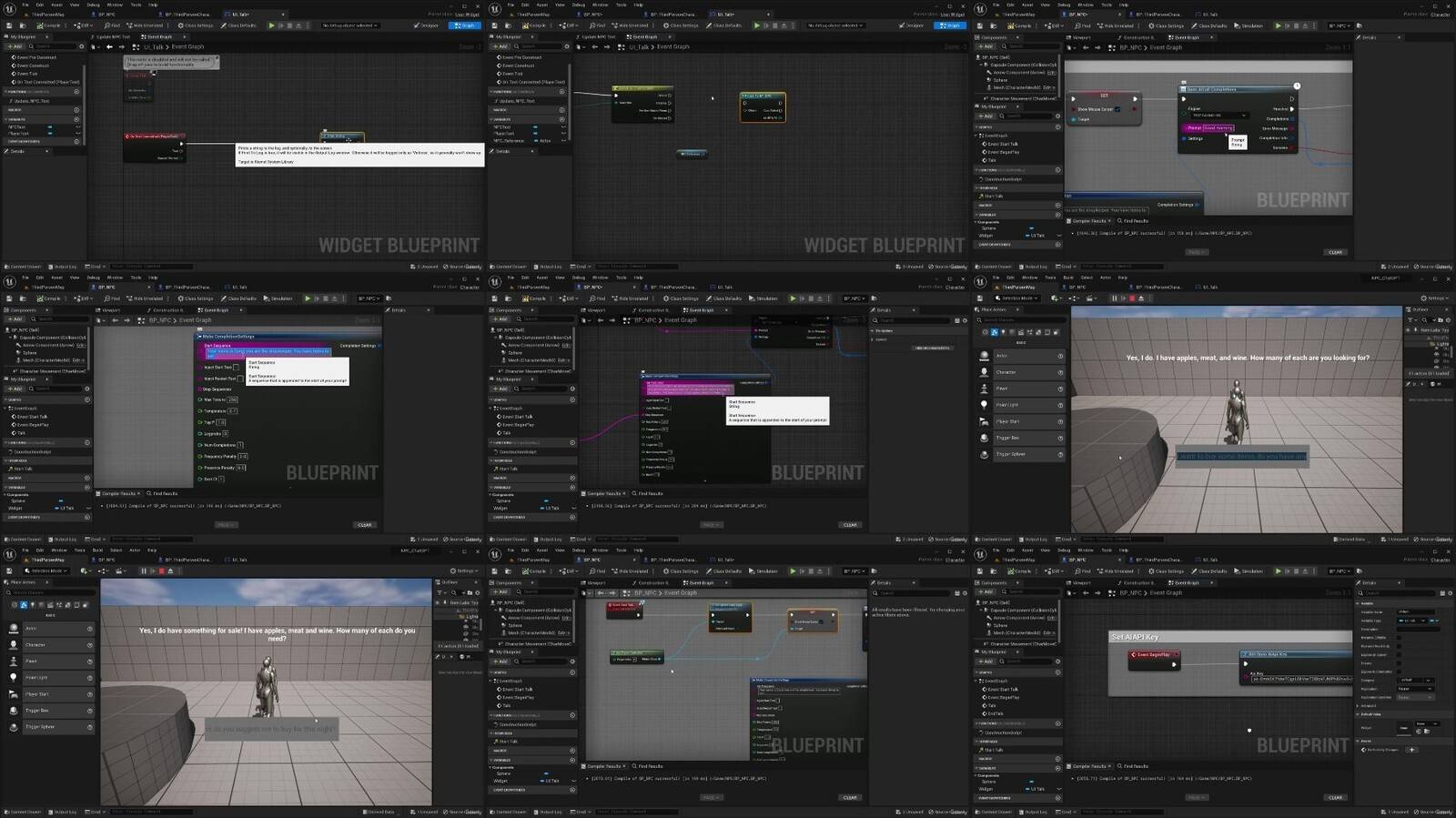Eject from player in middle-right preview window
Screen dimensions: 1456x818
pos(1141,298)
